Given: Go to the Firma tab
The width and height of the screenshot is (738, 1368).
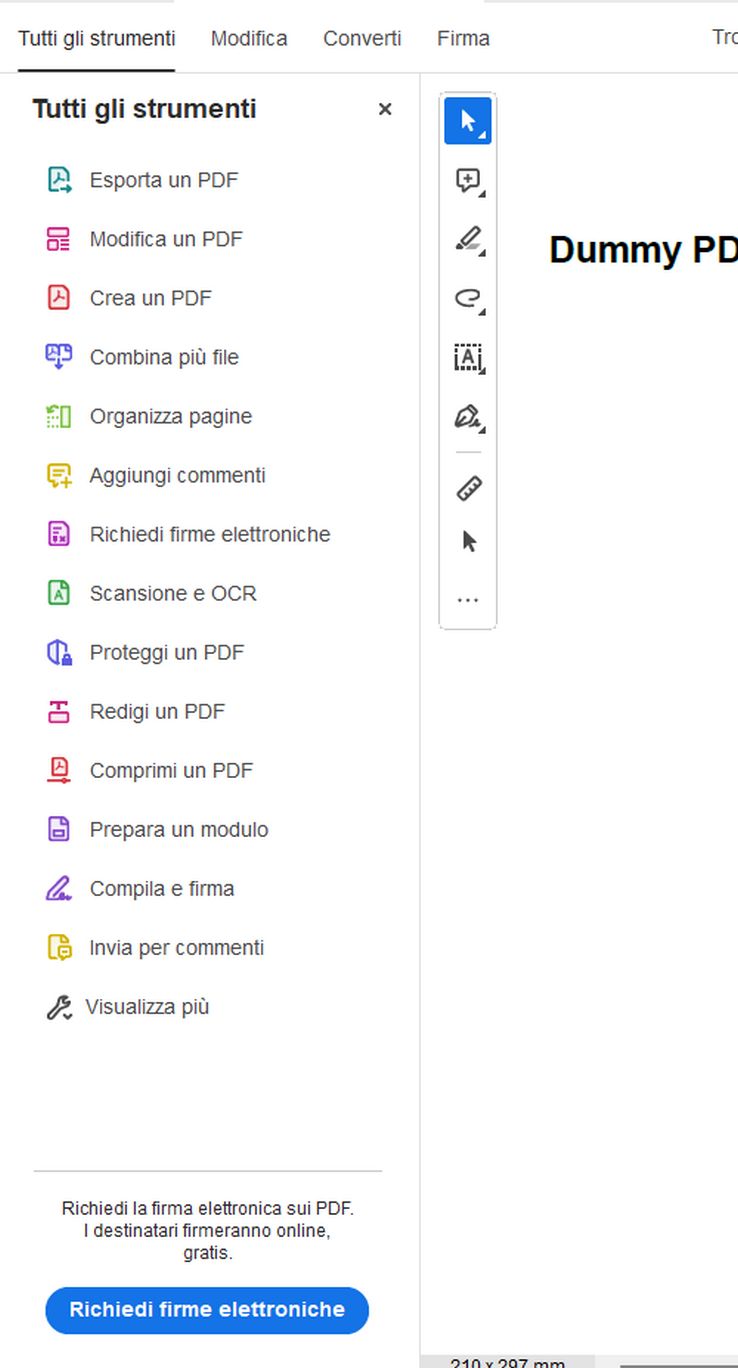Looking at the screenshot, I should coord(463,38).
